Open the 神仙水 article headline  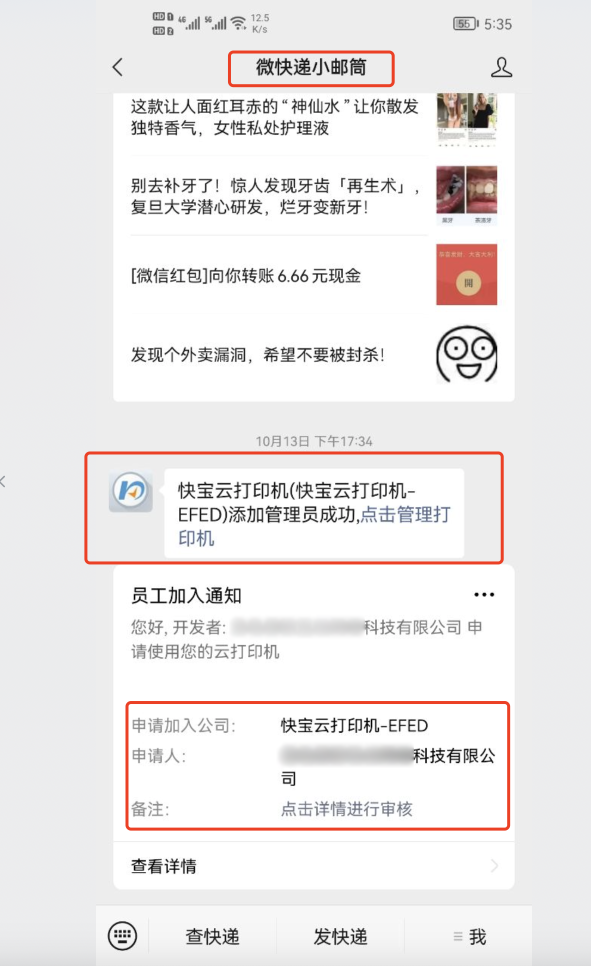point(275,117)
